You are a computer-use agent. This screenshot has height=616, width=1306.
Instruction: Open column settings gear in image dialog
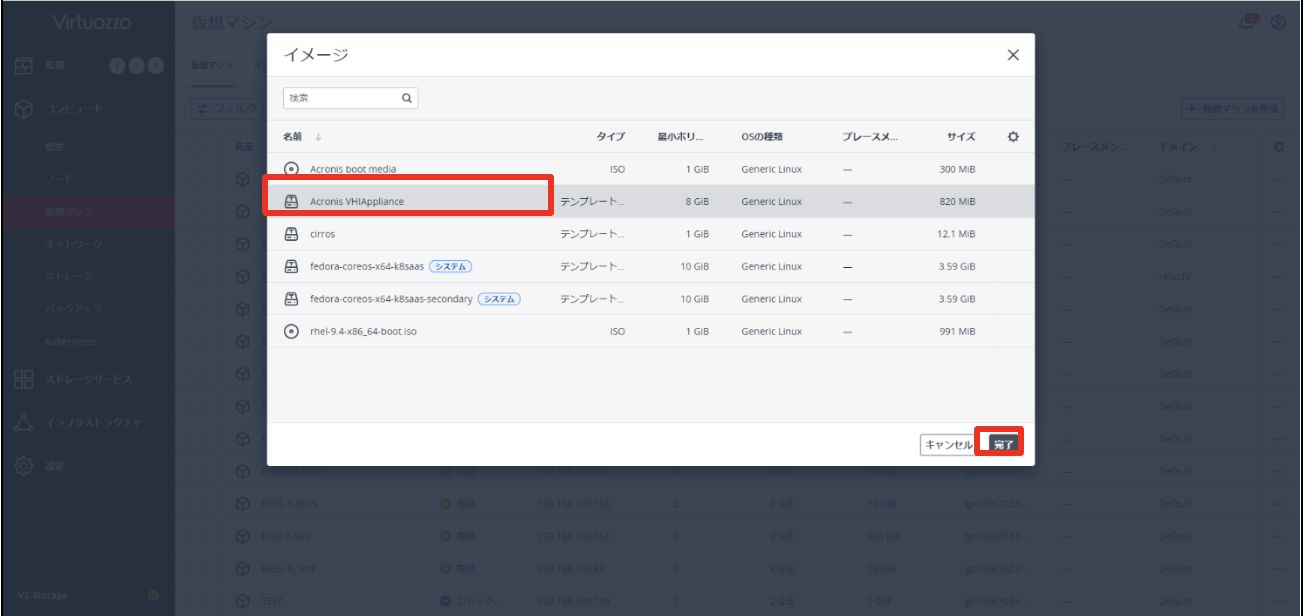[x=1011, y=136]
